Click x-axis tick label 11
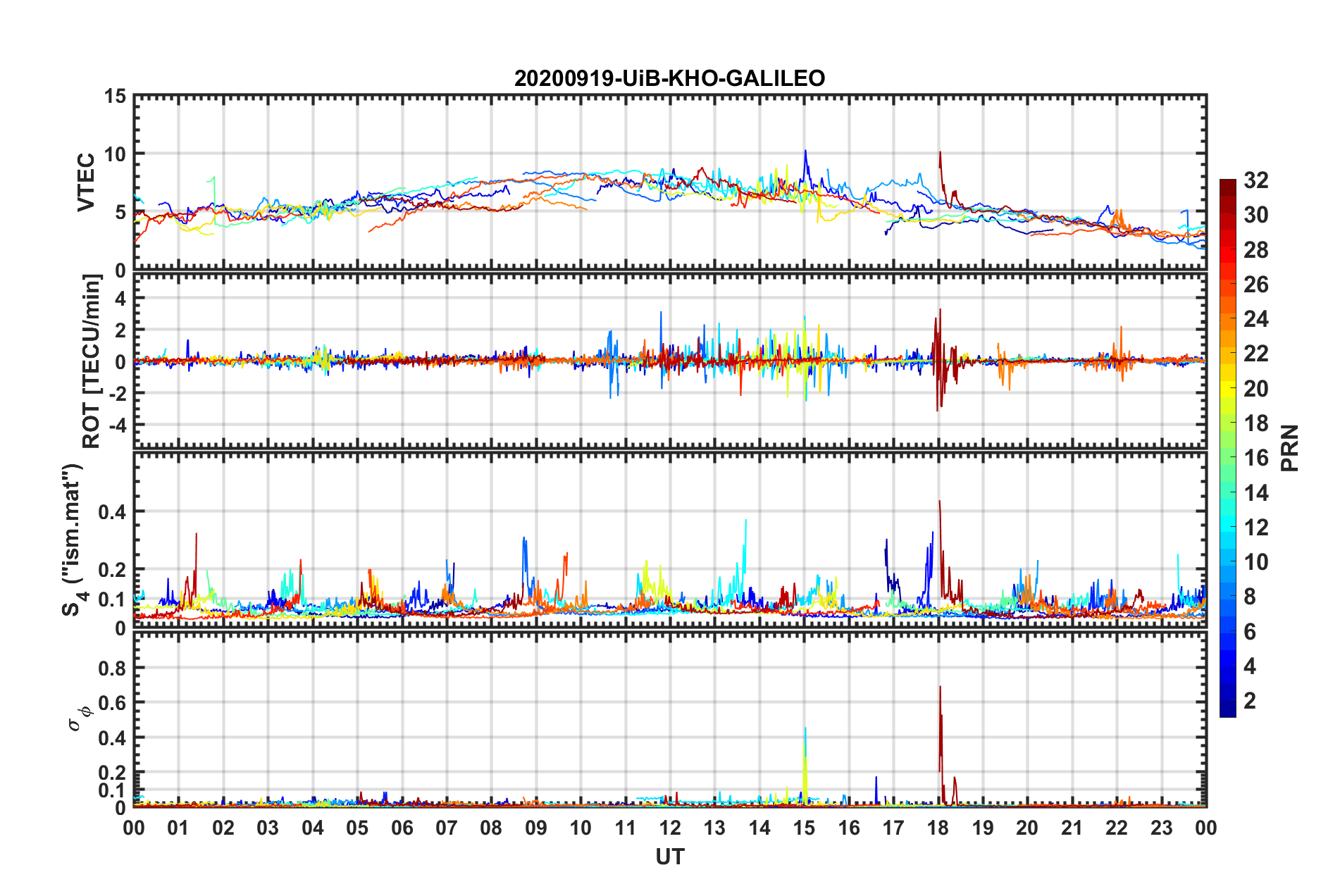1340x896 pixels. (626, 828)
